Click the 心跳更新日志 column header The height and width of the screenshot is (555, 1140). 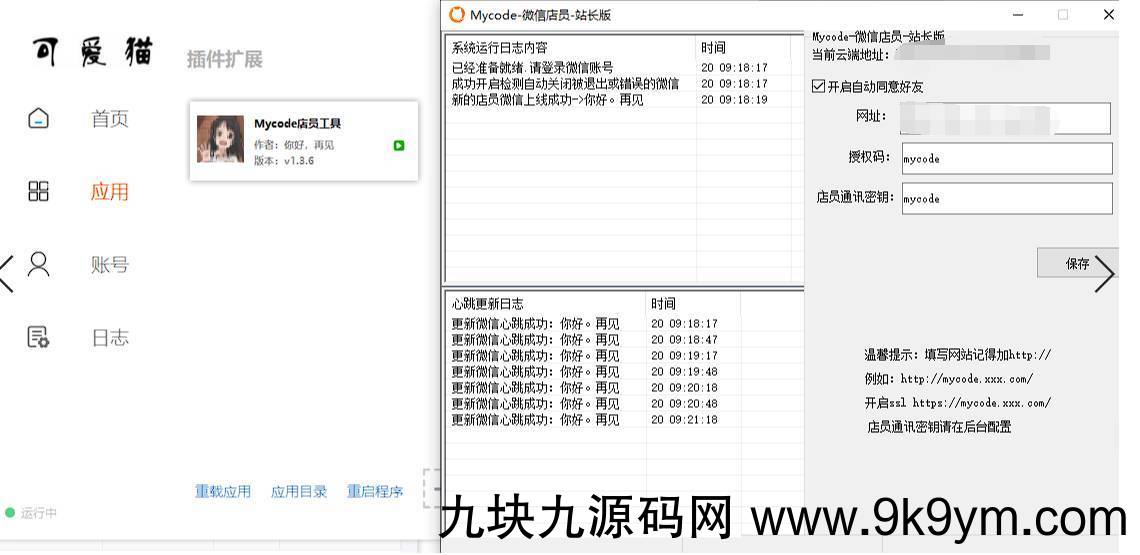pos(546,304)
